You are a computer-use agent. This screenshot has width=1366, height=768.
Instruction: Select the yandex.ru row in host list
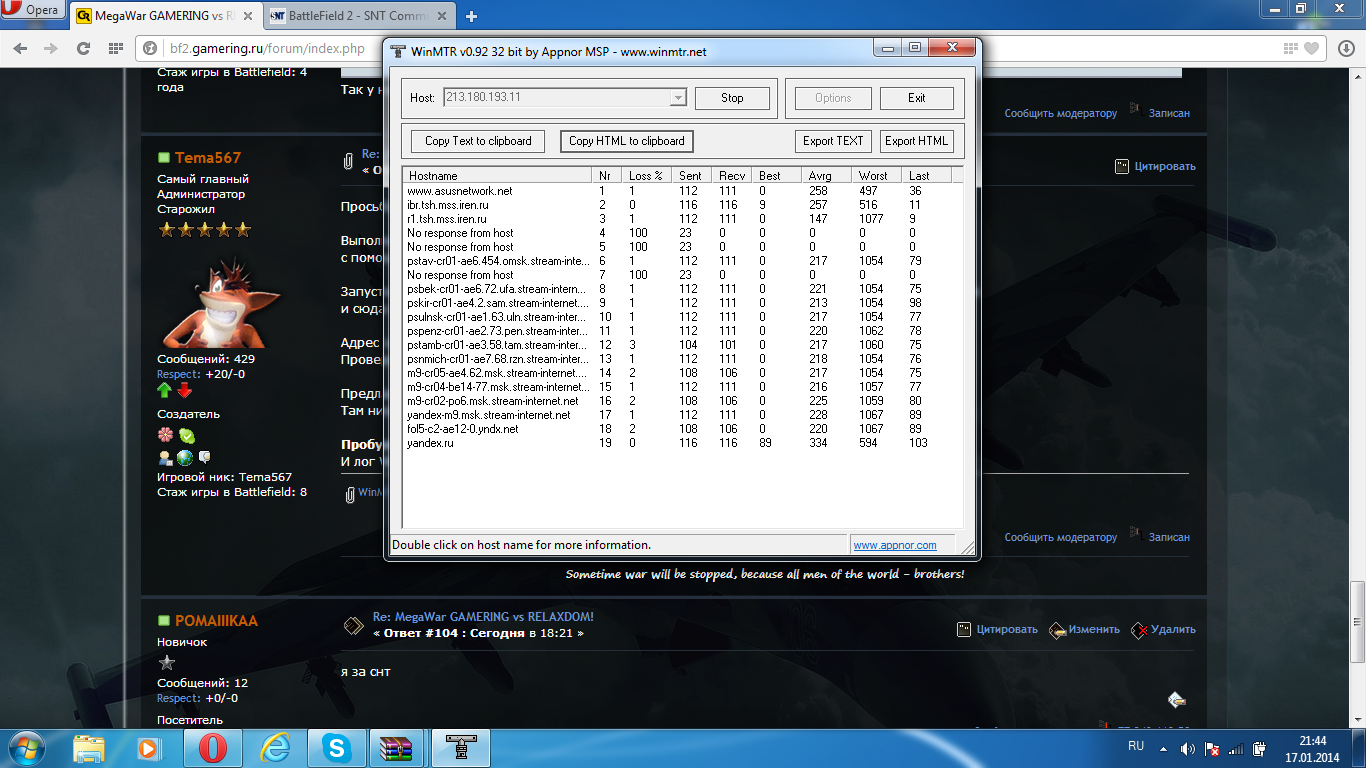point(431,443)
